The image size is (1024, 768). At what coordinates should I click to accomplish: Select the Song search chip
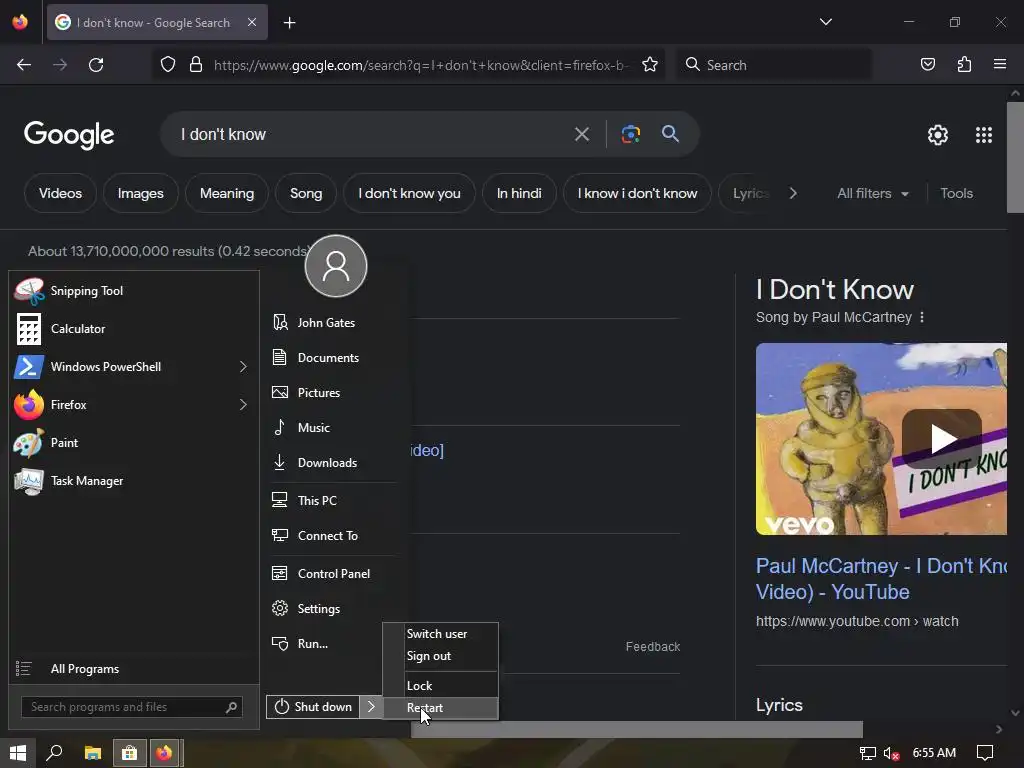[306, 193]
